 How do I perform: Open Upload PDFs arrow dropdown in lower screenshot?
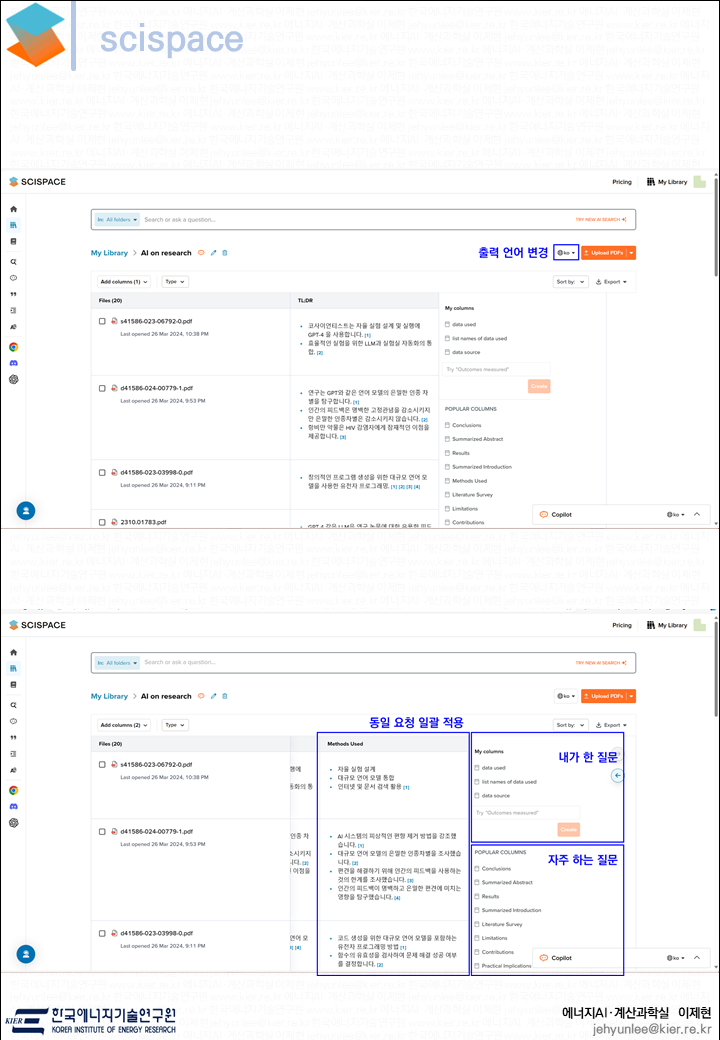point(631,696)
